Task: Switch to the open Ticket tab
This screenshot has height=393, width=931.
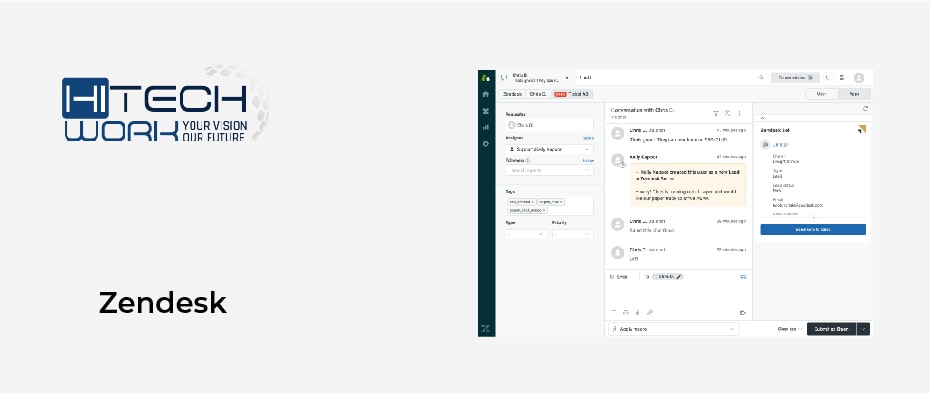Action: click(572, 94)
